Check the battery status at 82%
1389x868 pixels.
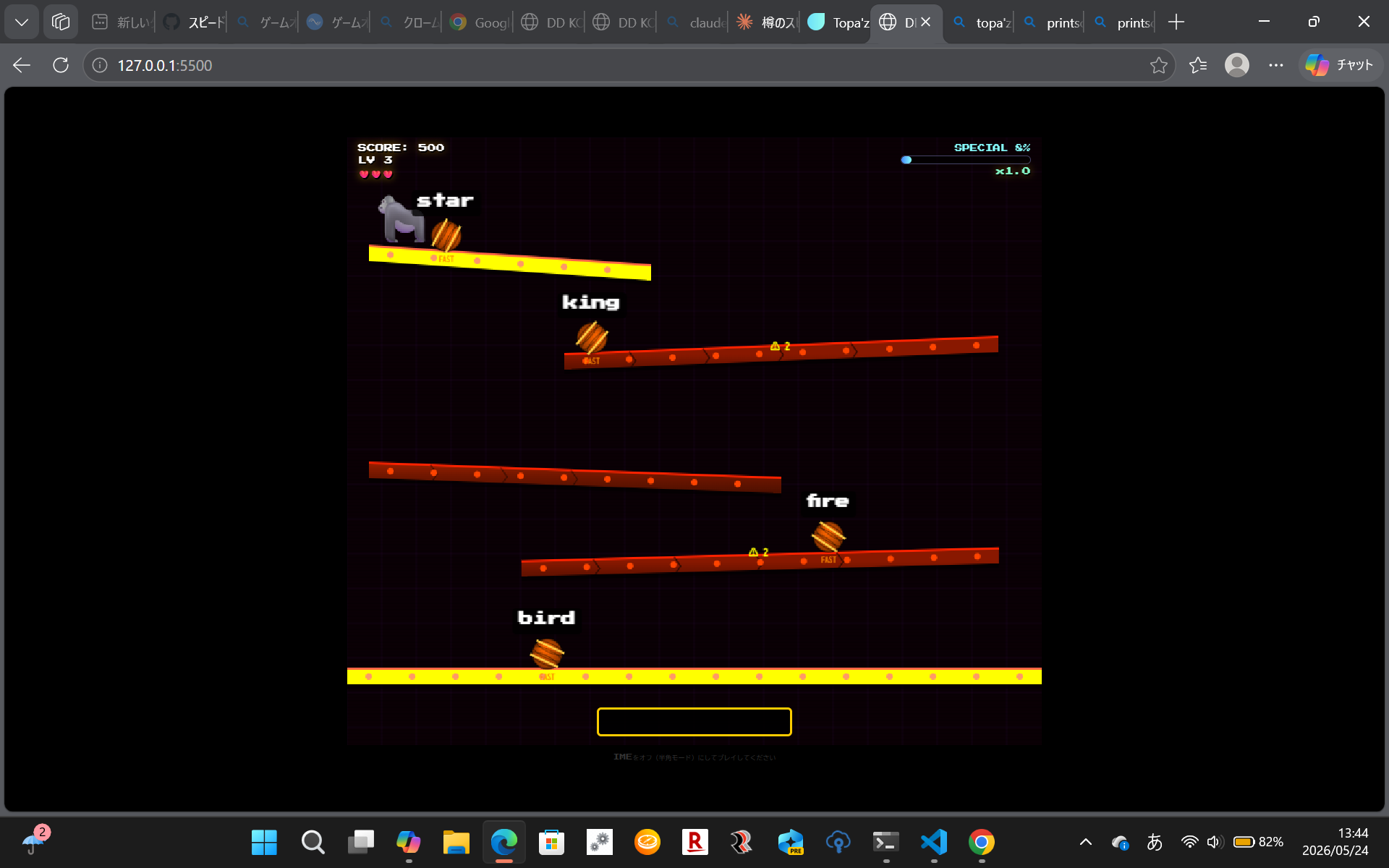(1258, 842)
